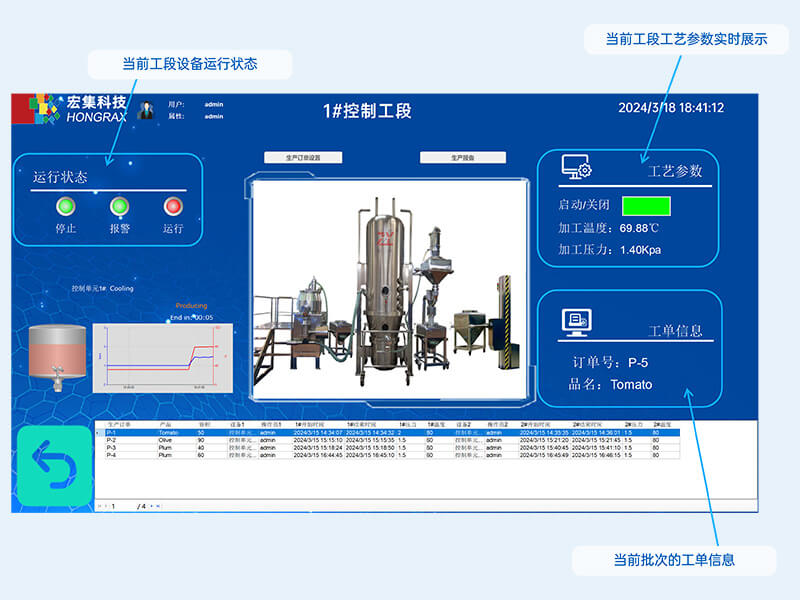Screen dimensions: 800x600
Task: Click the 报警 alarm indicator light
Action: coord(120,207)
